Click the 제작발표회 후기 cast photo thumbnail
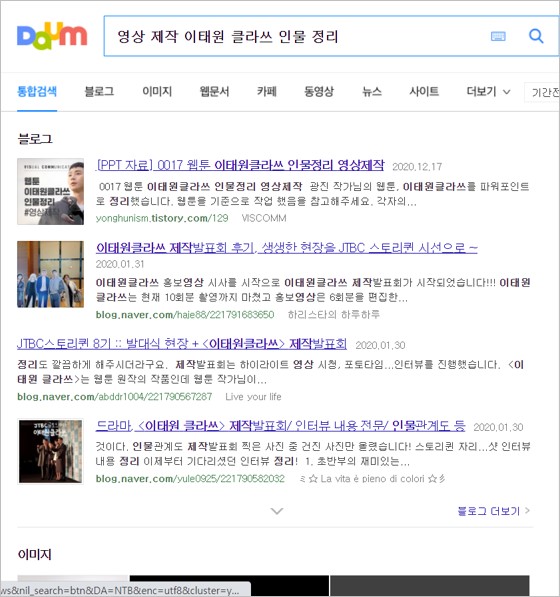The height and width of the screenshot is (597, 560). [x=50, y=274]
